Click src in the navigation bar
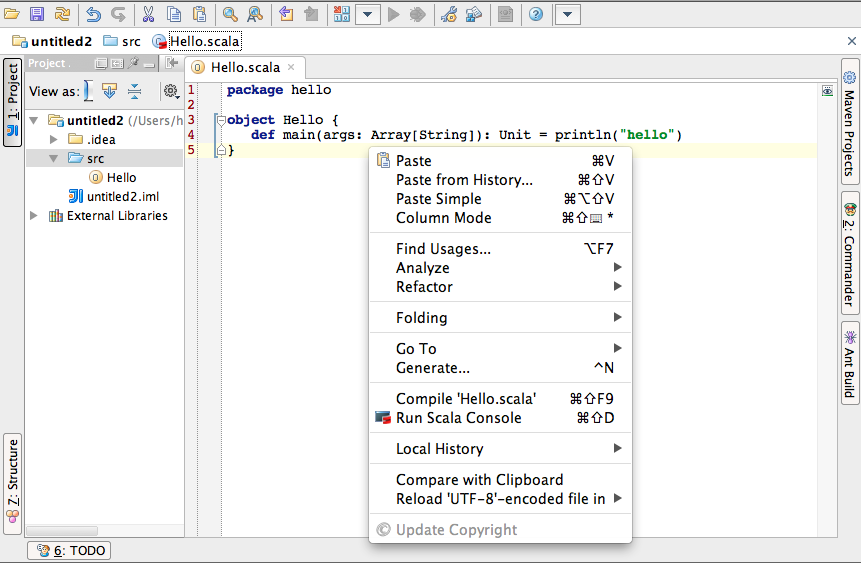 coord(122,42)
